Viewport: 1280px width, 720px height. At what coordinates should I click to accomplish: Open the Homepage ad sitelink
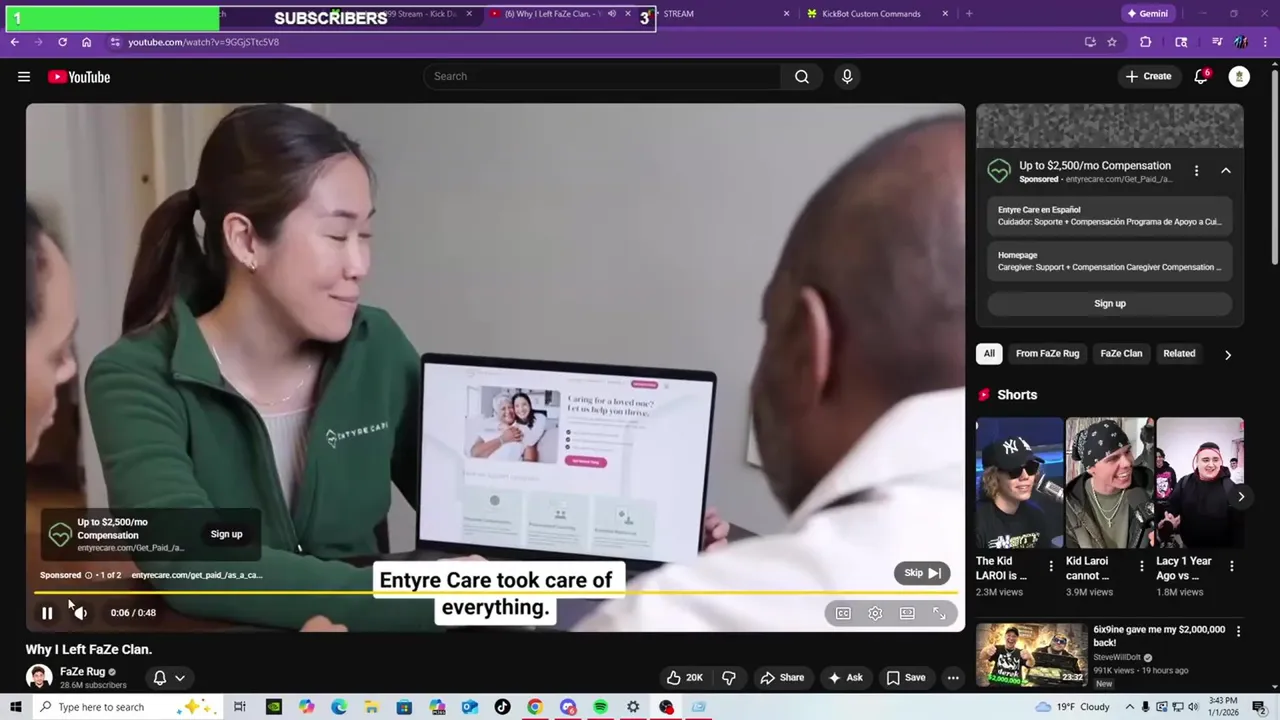point(1110,261)
